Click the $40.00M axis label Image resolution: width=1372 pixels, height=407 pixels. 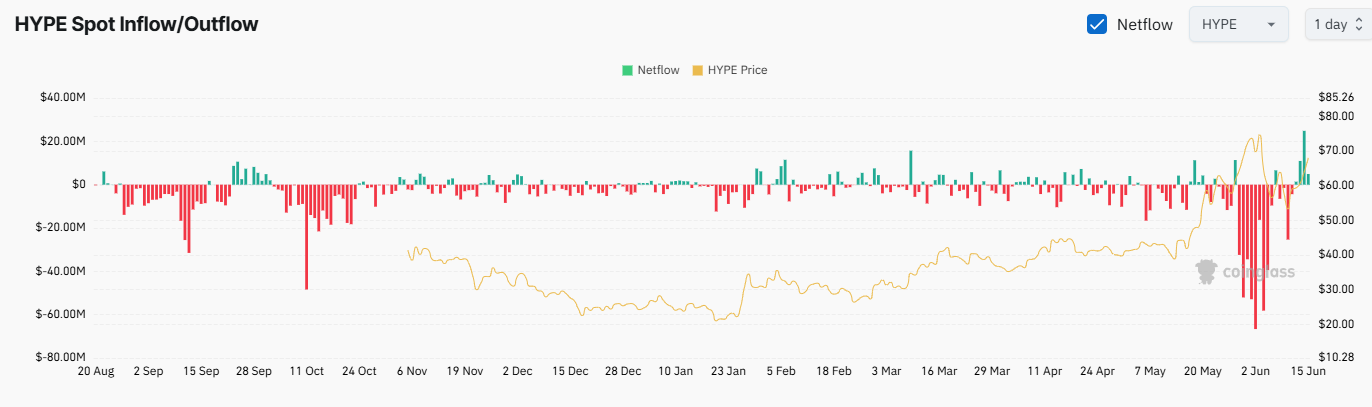pyautogui.click(x=61, y=97)
